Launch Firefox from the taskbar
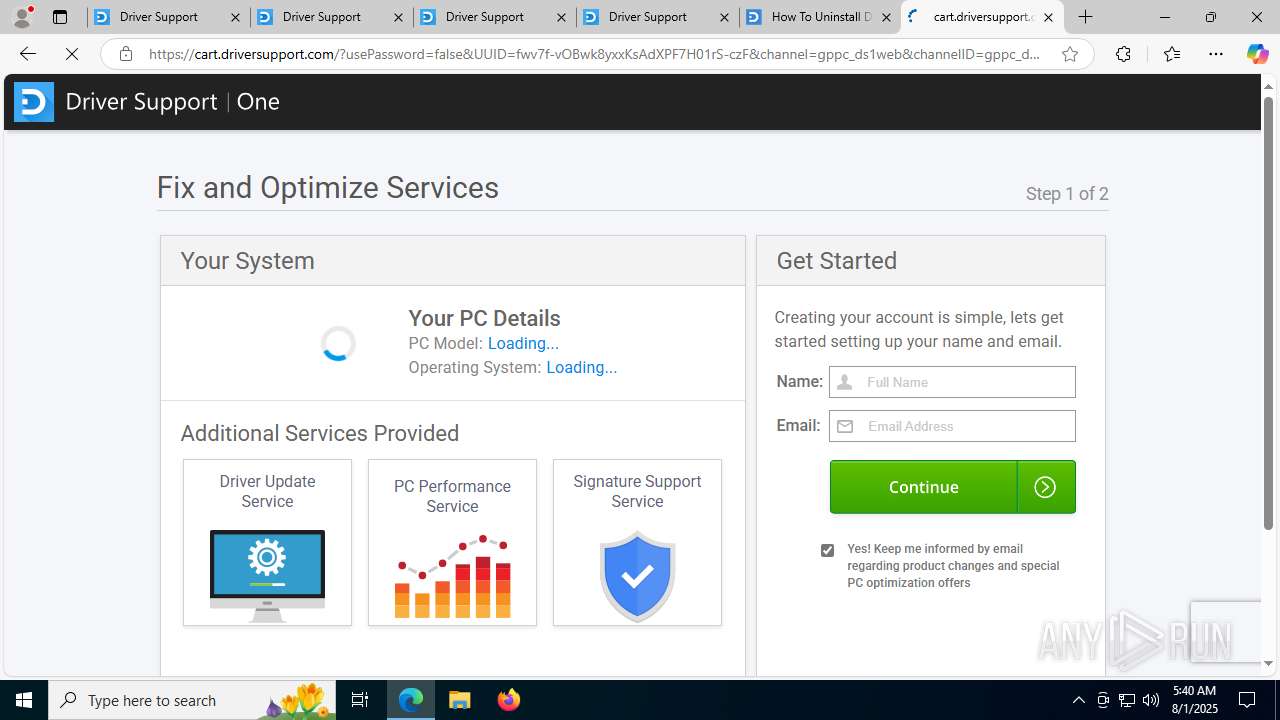Image resolution: width=1280 pixels, height=720 pixels. [508, 700]
